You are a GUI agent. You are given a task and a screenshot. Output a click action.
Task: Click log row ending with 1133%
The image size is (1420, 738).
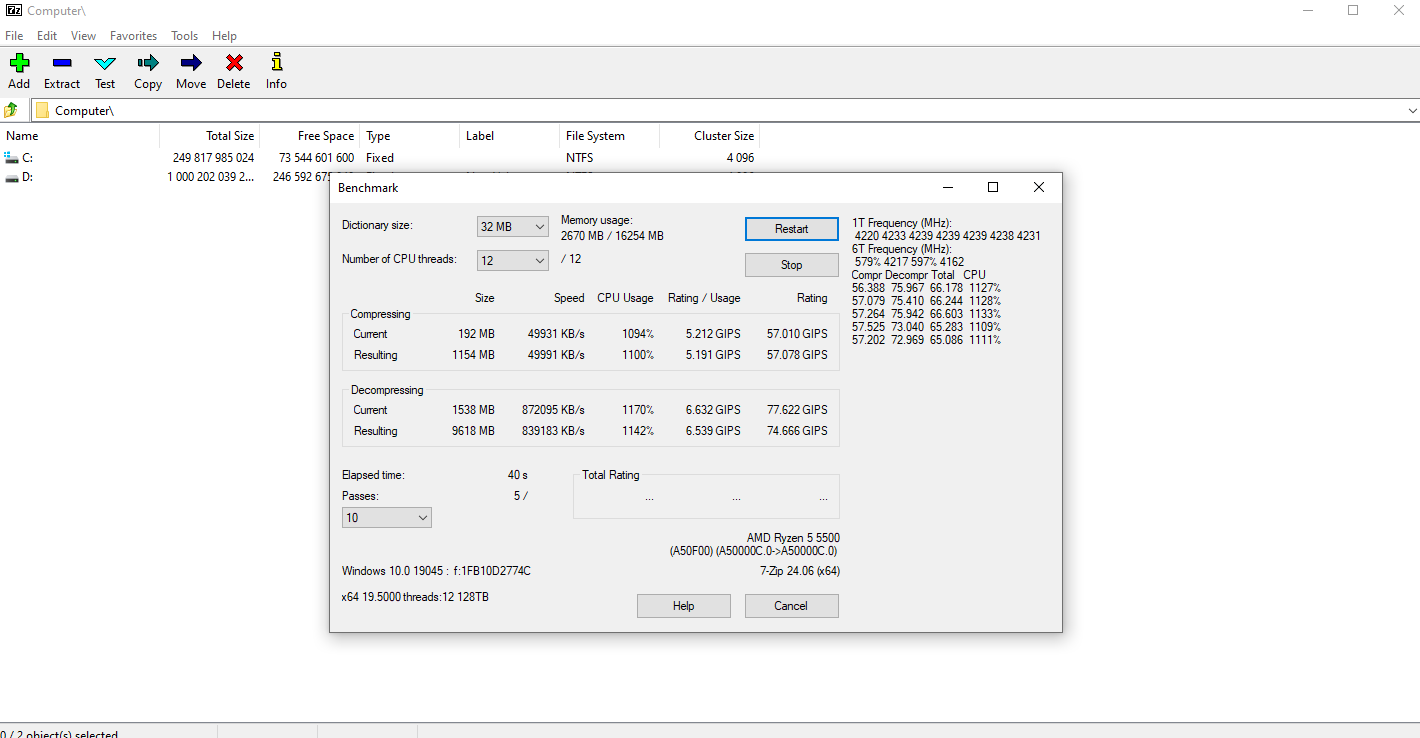[x=926, y=314]
